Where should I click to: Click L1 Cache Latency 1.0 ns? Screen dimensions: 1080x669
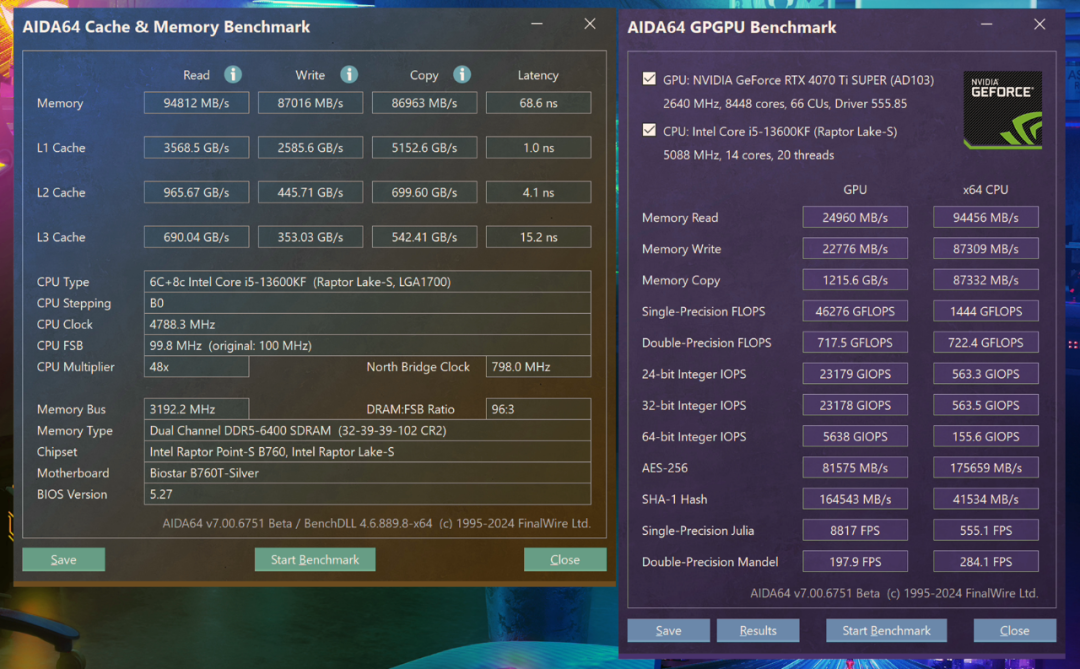click(x=538, y=147)
